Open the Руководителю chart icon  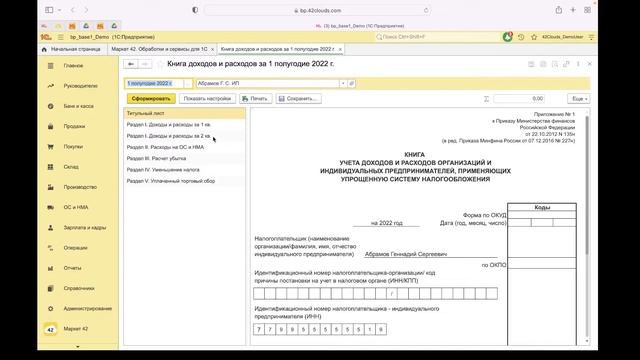51,86
